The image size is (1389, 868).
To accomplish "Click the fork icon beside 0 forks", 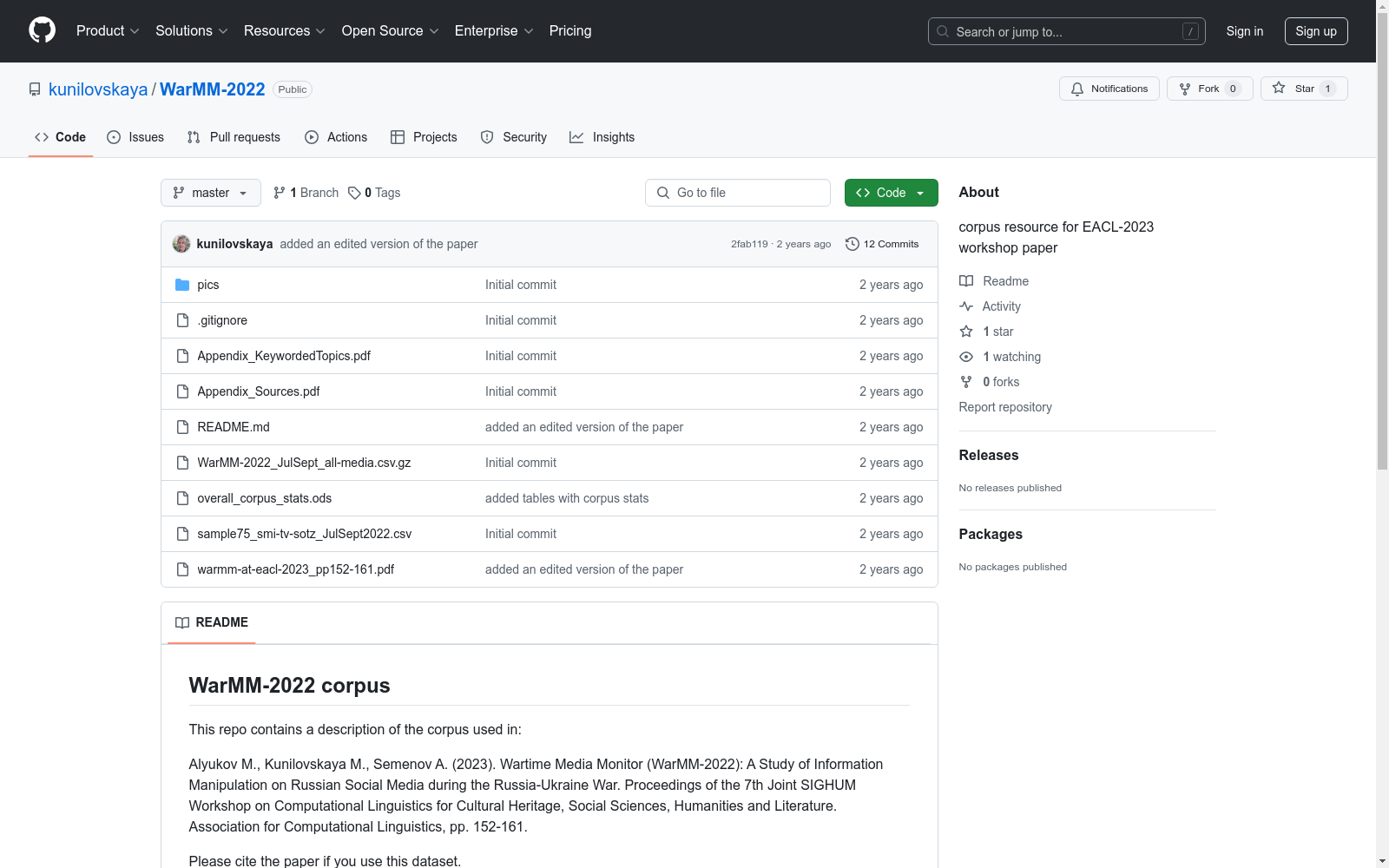I will pyautogui.click(x=966, y=382).
